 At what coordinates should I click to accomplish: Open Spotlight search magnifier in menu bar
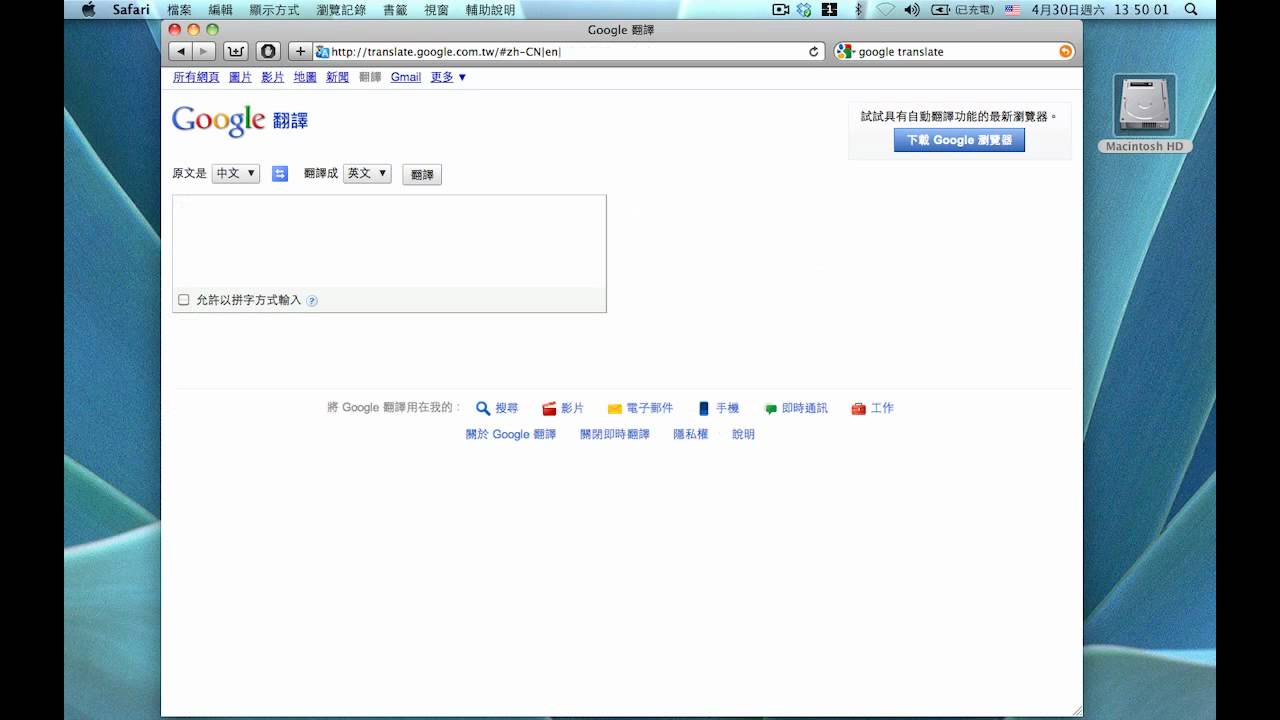(1191, 9)
